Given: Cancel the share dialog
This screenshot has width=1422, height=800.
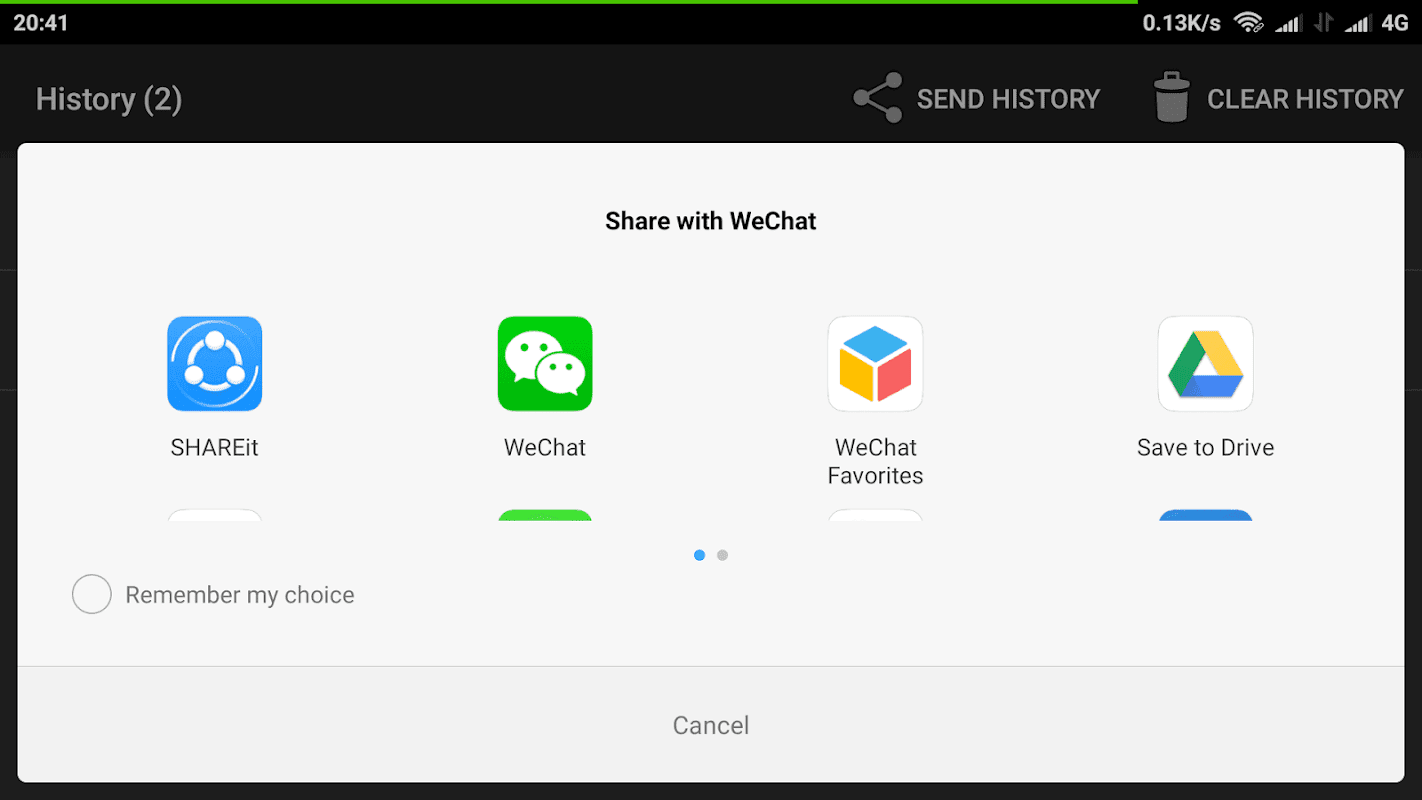Looking at the screenshot, I should (x=711, y=725).
